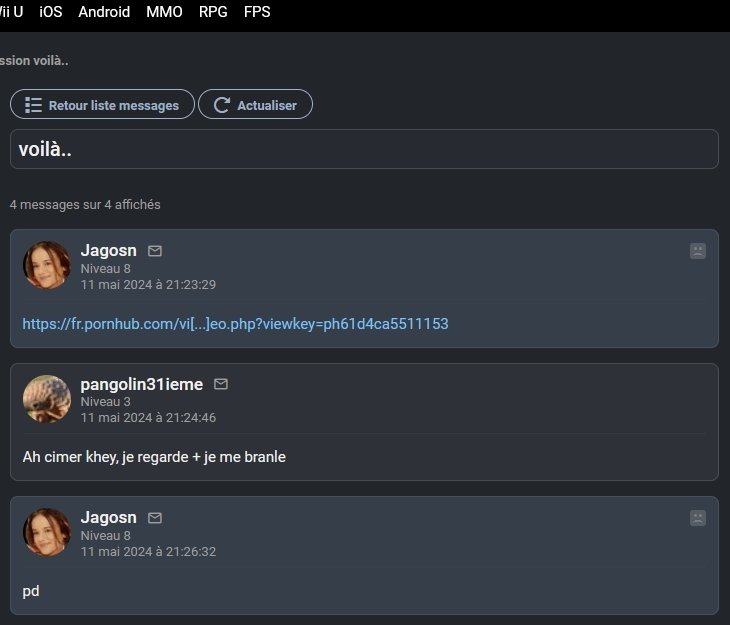
Task: Click the mail icon beside Jagosn's first post
Action: (155, 251)
